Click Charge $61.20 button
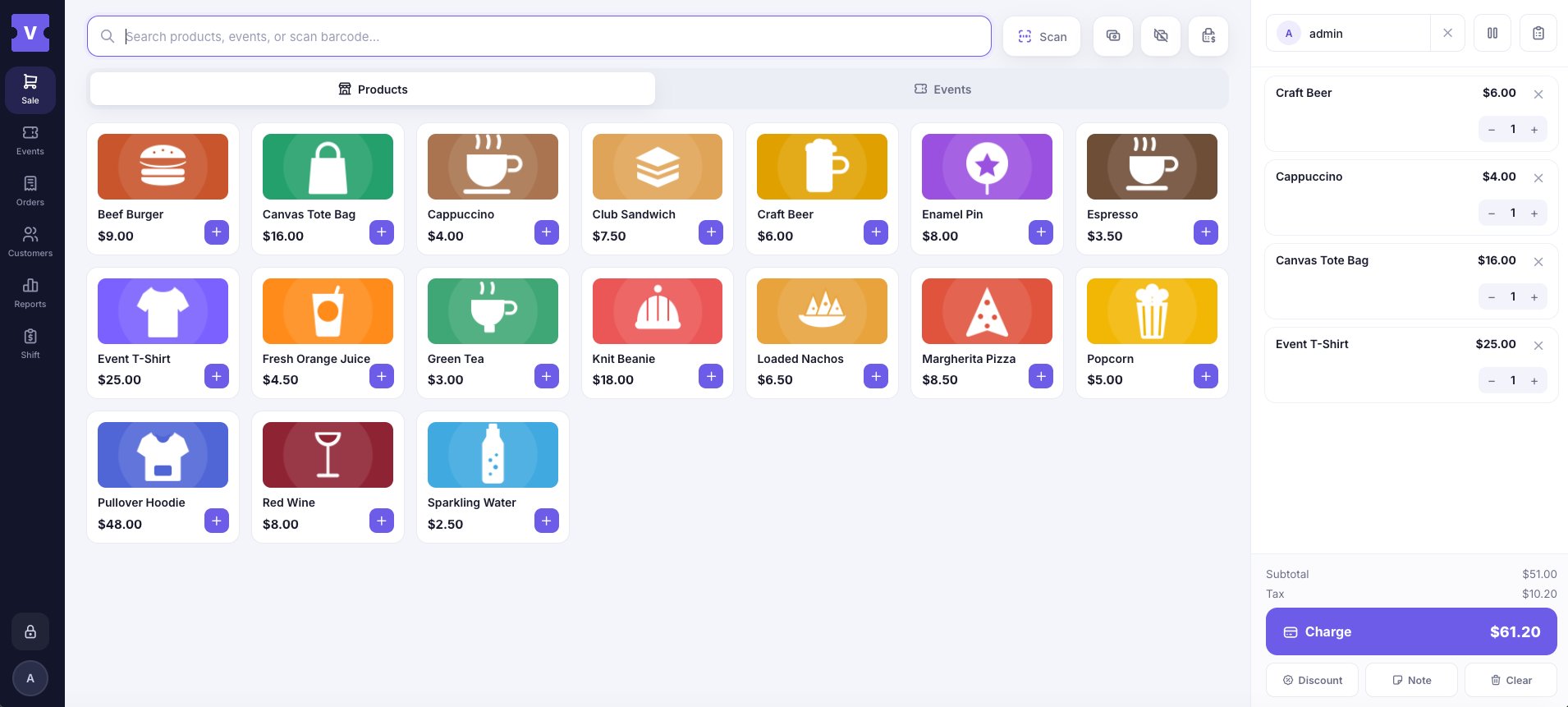Image resolution: width=1568 pixels, height=707 pixels. tap(1411, 631)
